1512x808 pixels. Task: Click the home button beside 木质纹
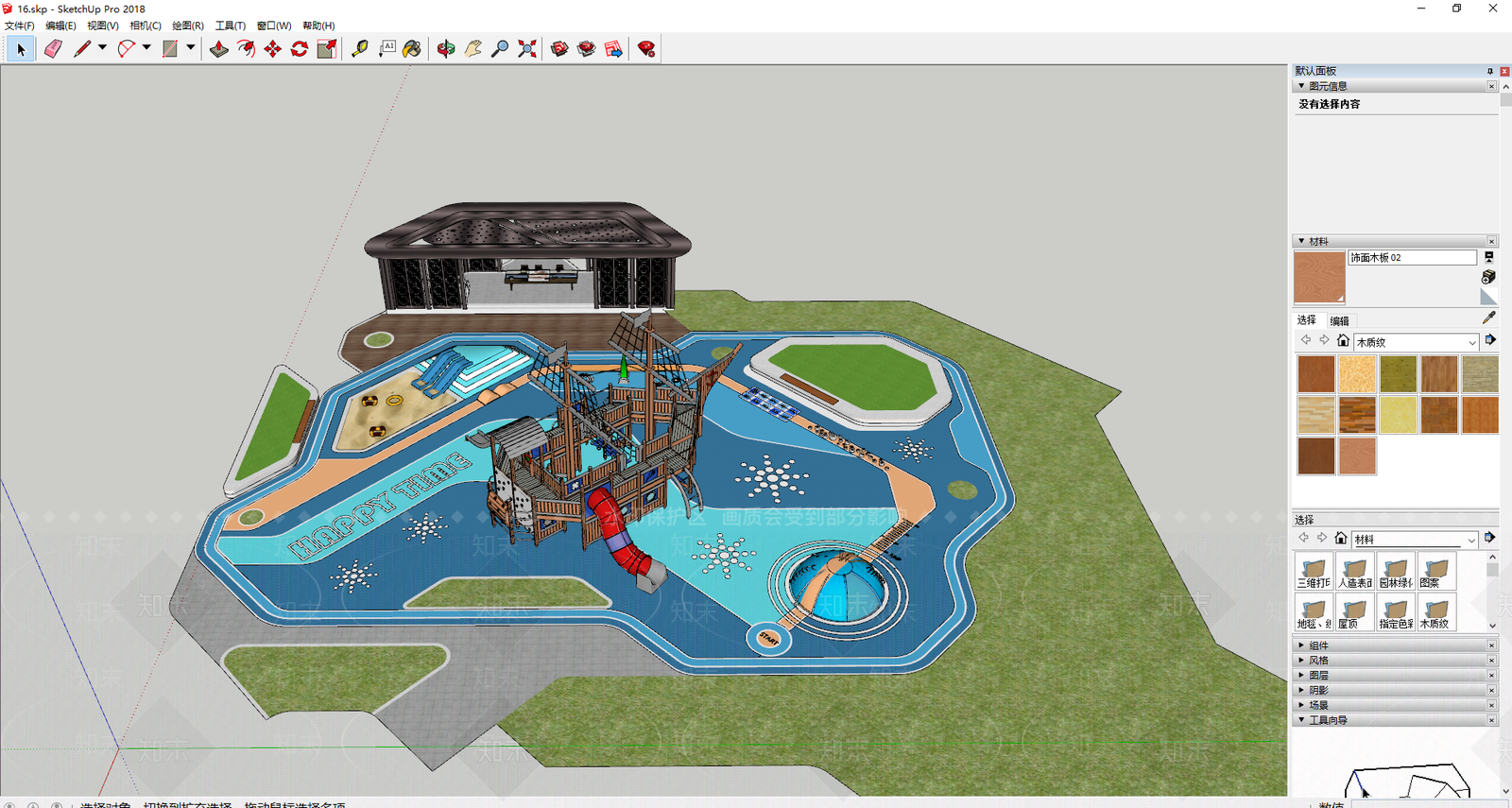click(x=1343, y=341)
